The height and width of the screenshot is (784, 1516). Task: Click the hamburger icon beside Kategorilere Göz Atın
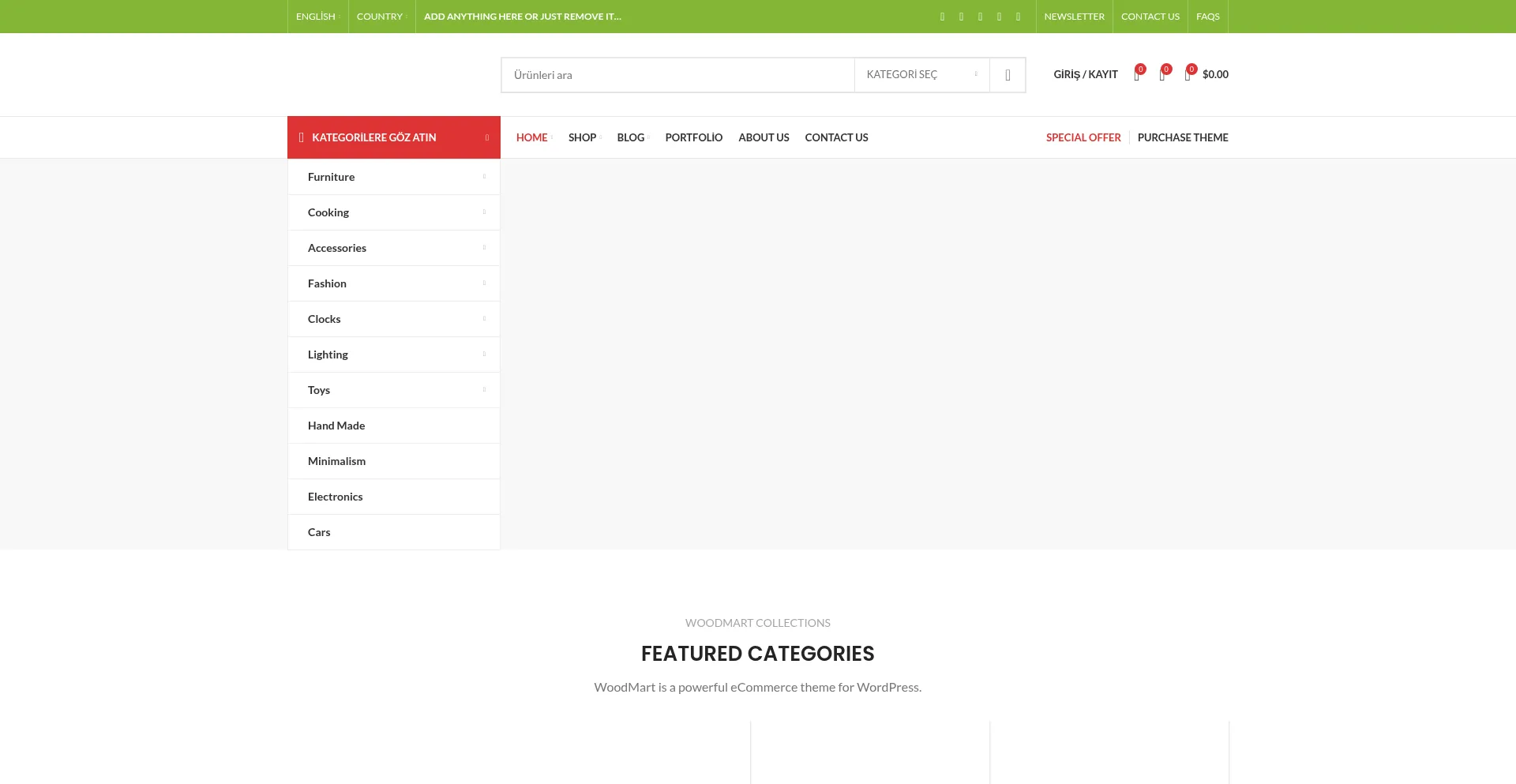click(302, 137)
